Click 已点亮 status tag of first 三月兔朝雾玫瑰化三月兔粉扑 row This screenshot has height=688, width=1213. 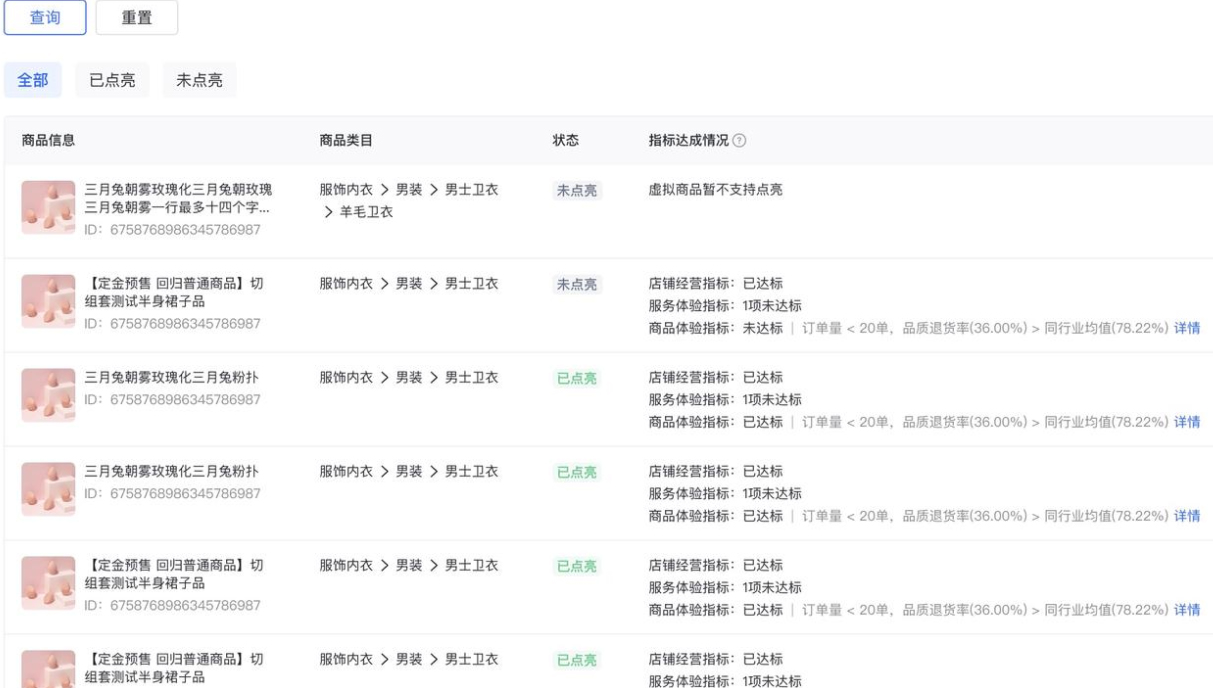pos(577,379)
